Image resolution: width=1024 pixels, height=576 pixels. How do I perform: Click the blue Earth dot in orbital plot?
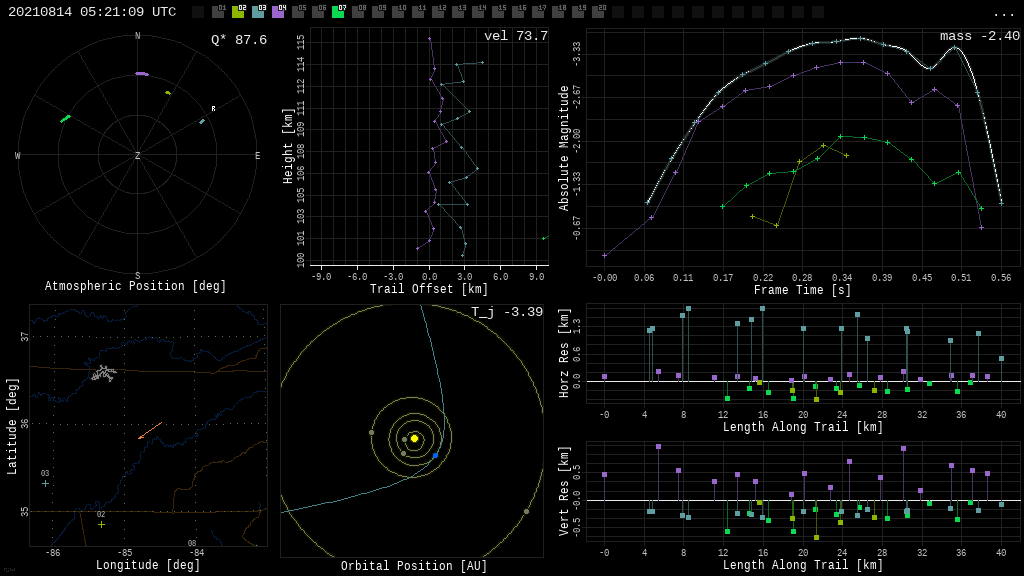pos(435,456)
